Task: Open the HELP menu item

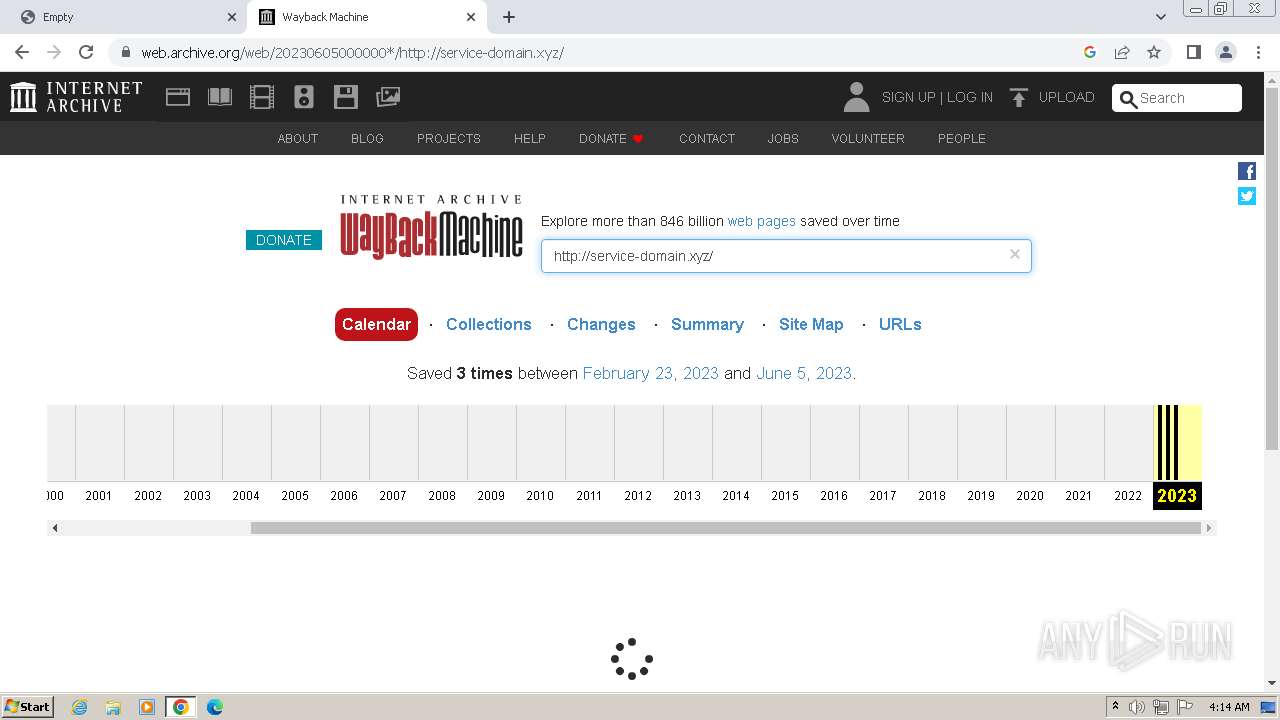Action: (x=530, y=138)
